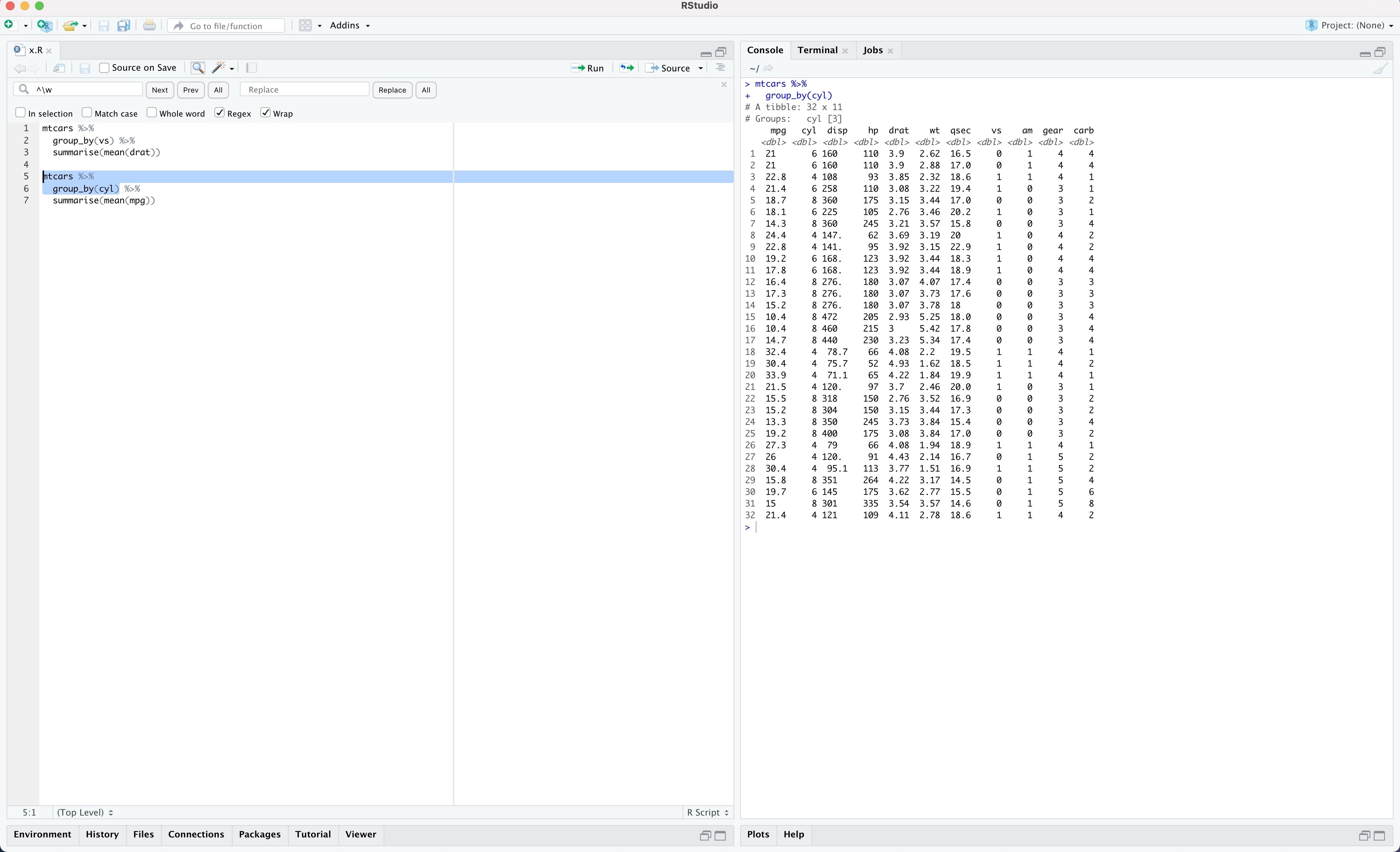Go back to previous source location

19,68
